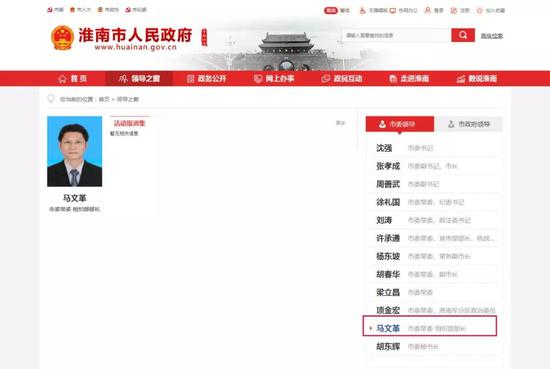
Task: Click the location pin breadcrumb icon
Action: [51, 99]
